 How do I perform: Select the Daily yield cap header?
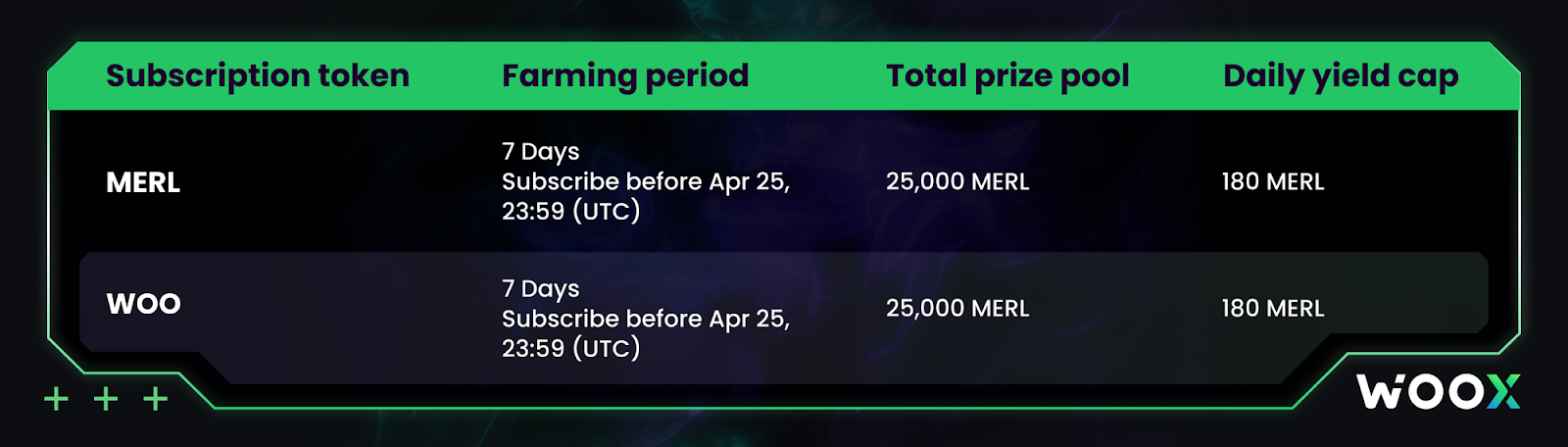point(1341,75)
